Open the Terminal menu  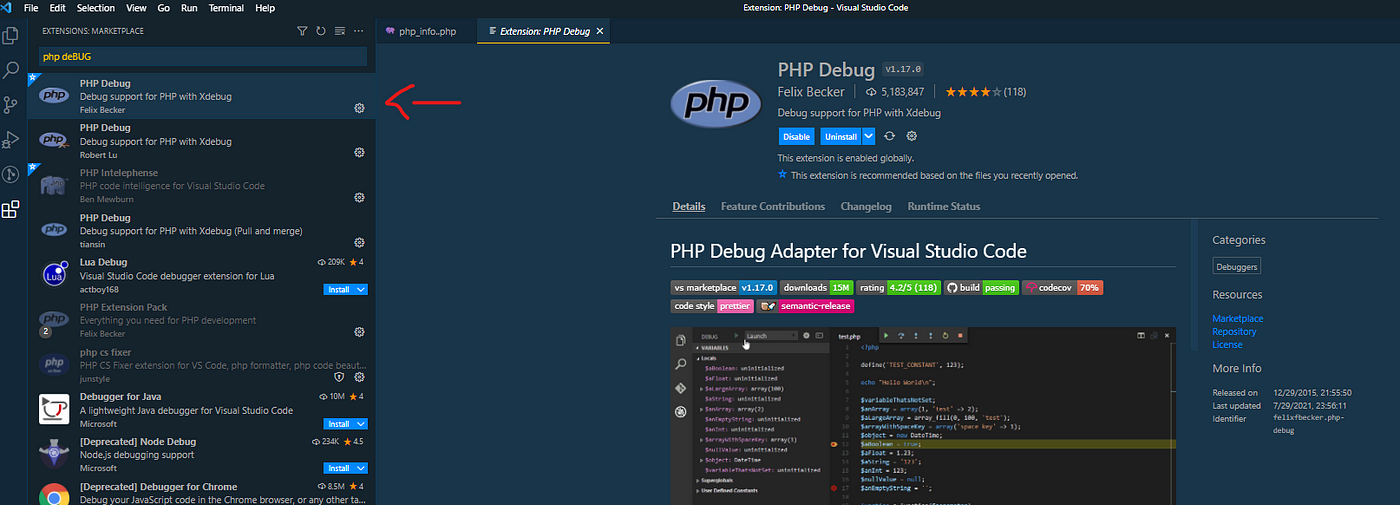tap(226, 8)
